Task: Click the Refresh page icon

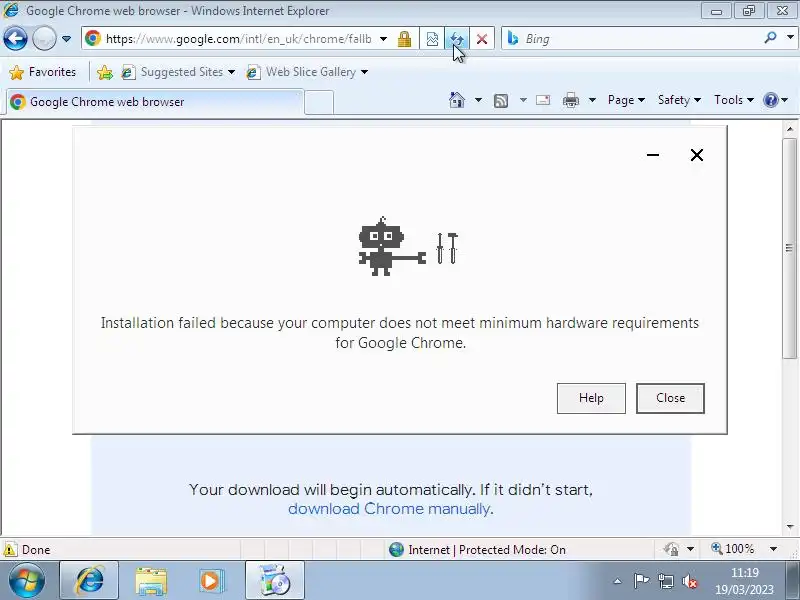Action: pyautogui.click(x=457, y=39)
